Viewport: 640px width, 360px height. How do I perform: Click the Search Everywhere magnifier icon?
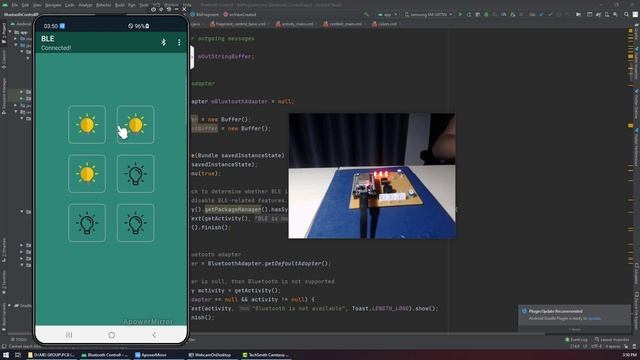point(626,14)
